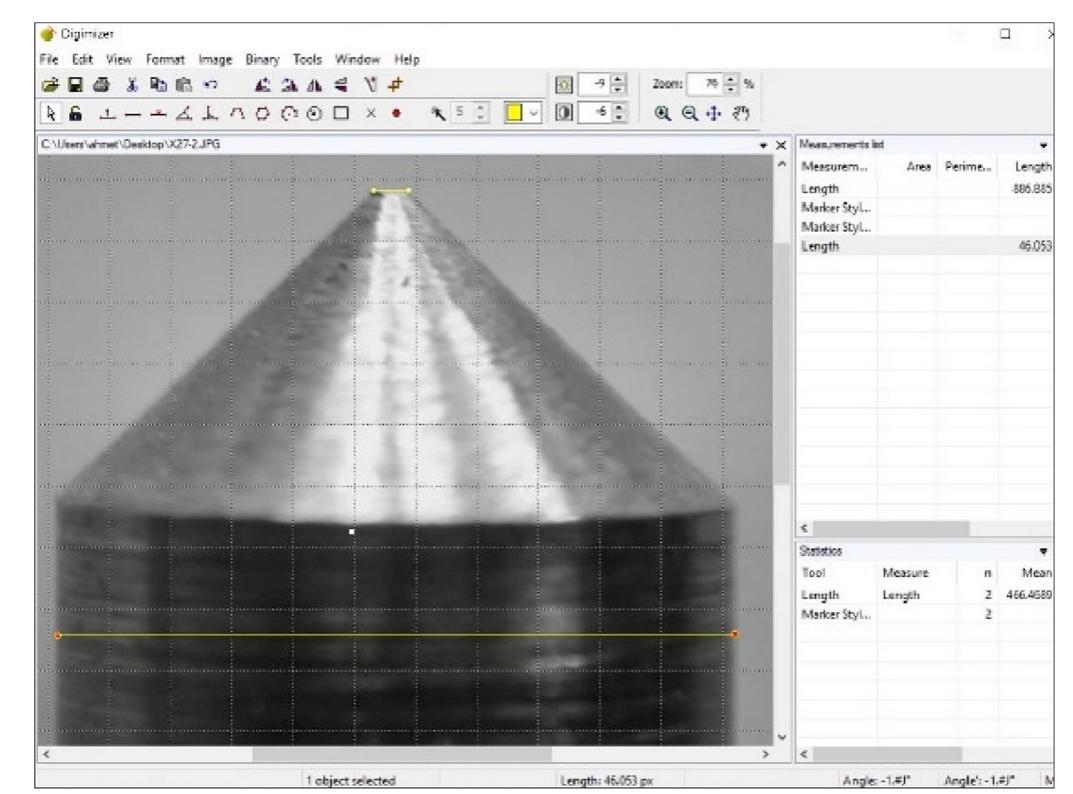The width and height of the screenshot is (1073, 794).
Task: Click the Cut scissors icon
Action: click(132, 85)
